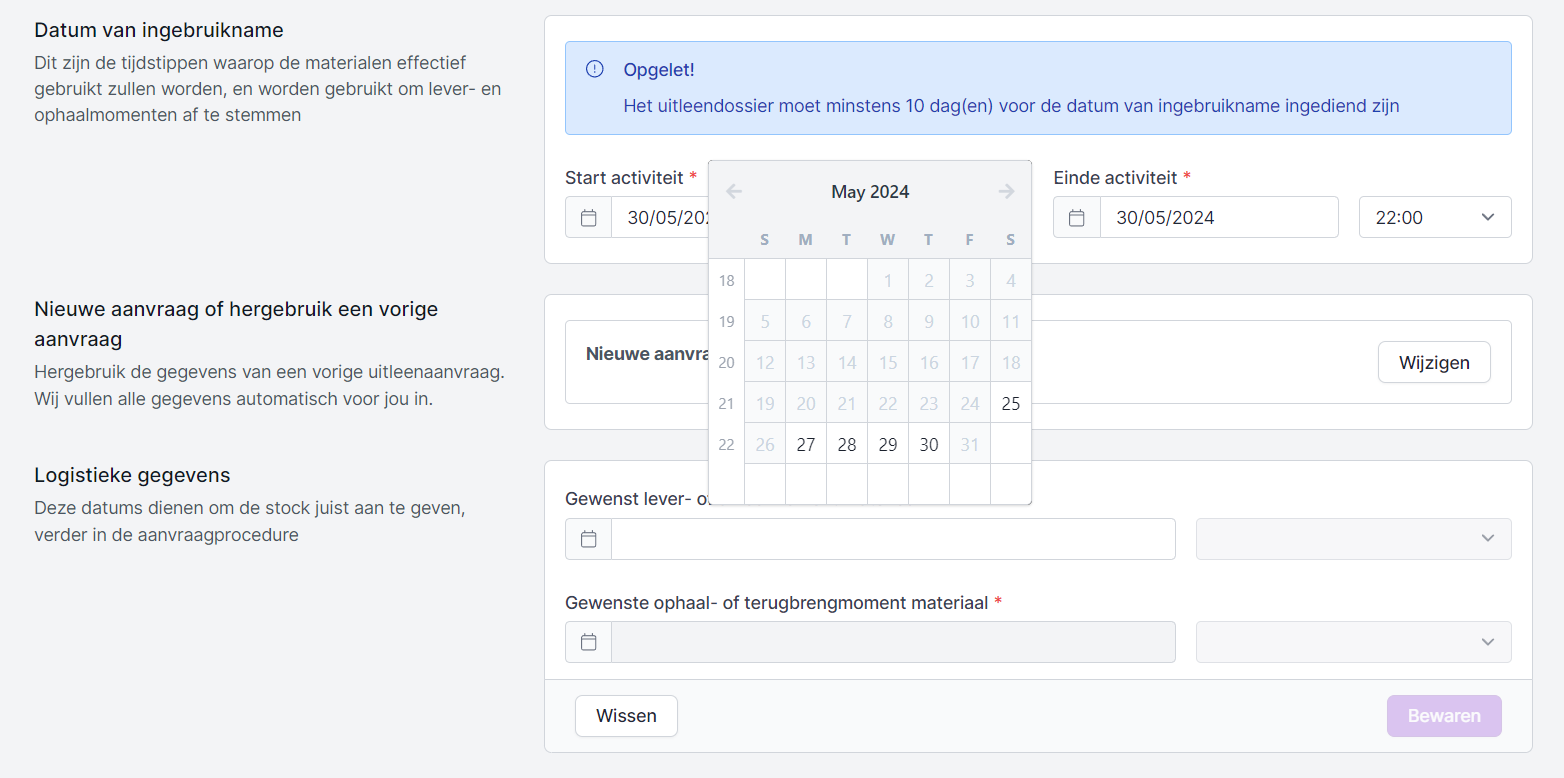Viewport: 1564px width, 778px height.
Task: Click calendar icon for ophaal- of terugbrengmoment
Action: (589, 642)
